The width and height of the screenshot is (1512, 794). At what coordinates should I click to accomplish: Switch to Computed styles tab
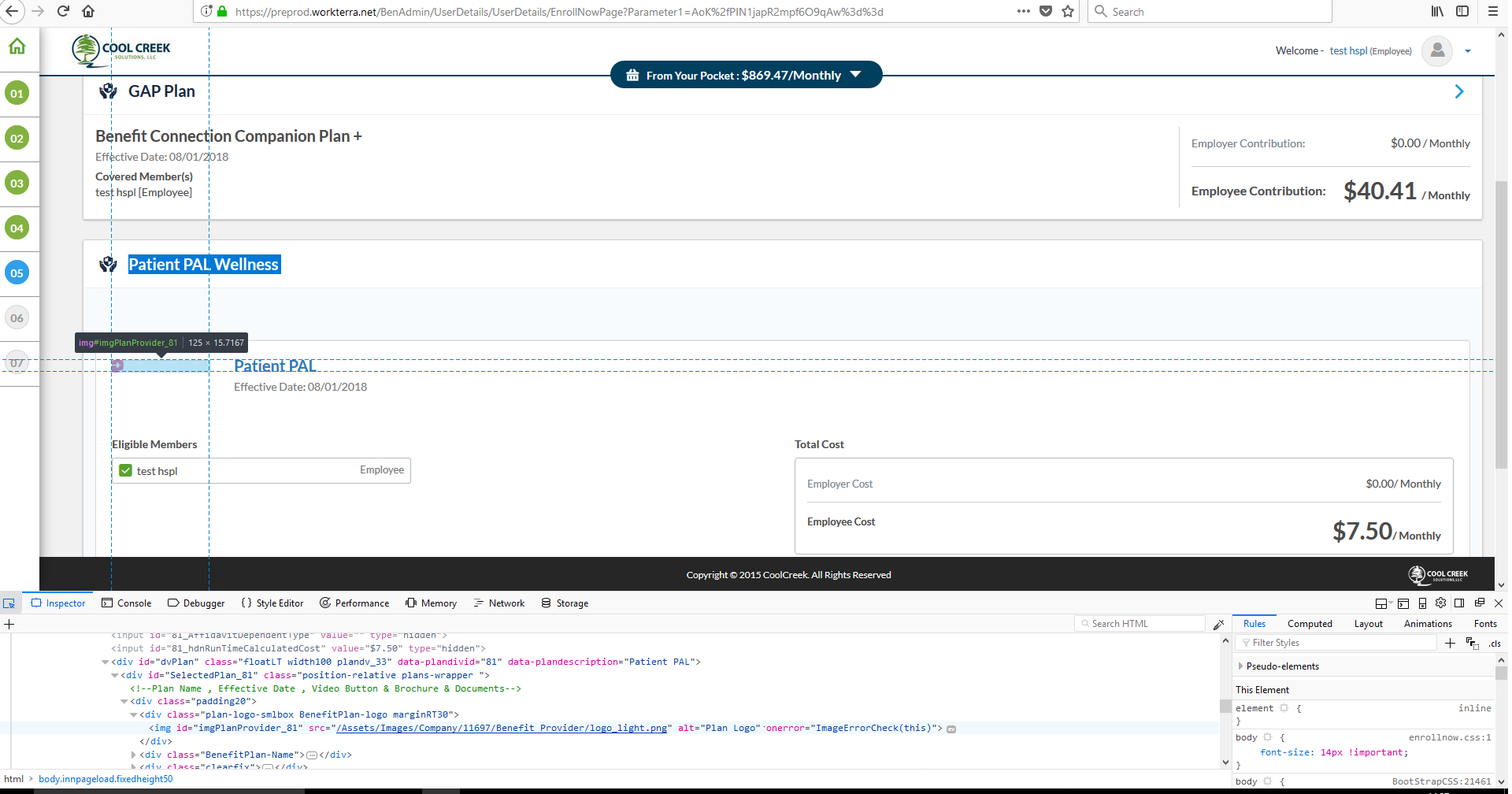pyautogui.click(x=1310, y=624)
